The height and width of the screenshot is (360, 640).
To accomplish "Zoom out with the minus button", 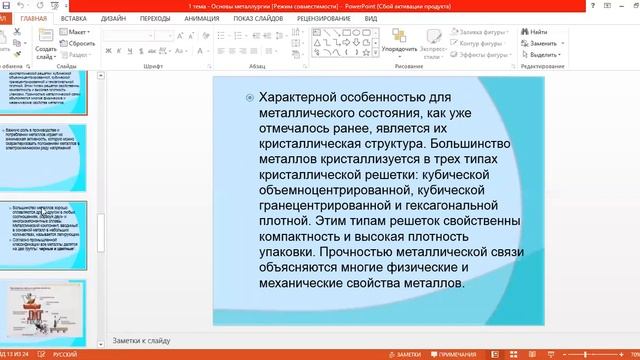I will coord(564,354).
